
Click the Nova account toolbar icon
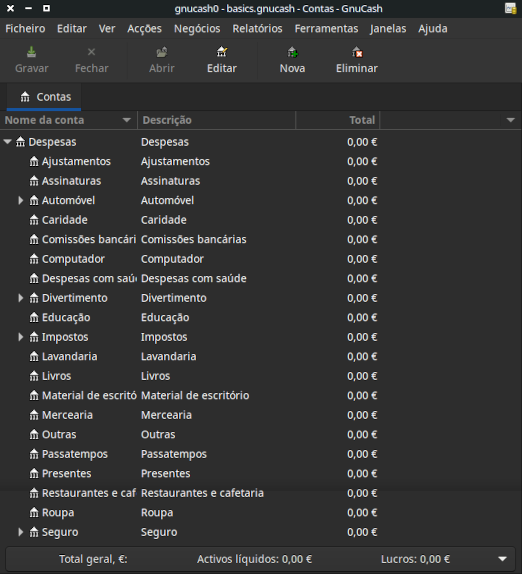(x=292, y=52)
